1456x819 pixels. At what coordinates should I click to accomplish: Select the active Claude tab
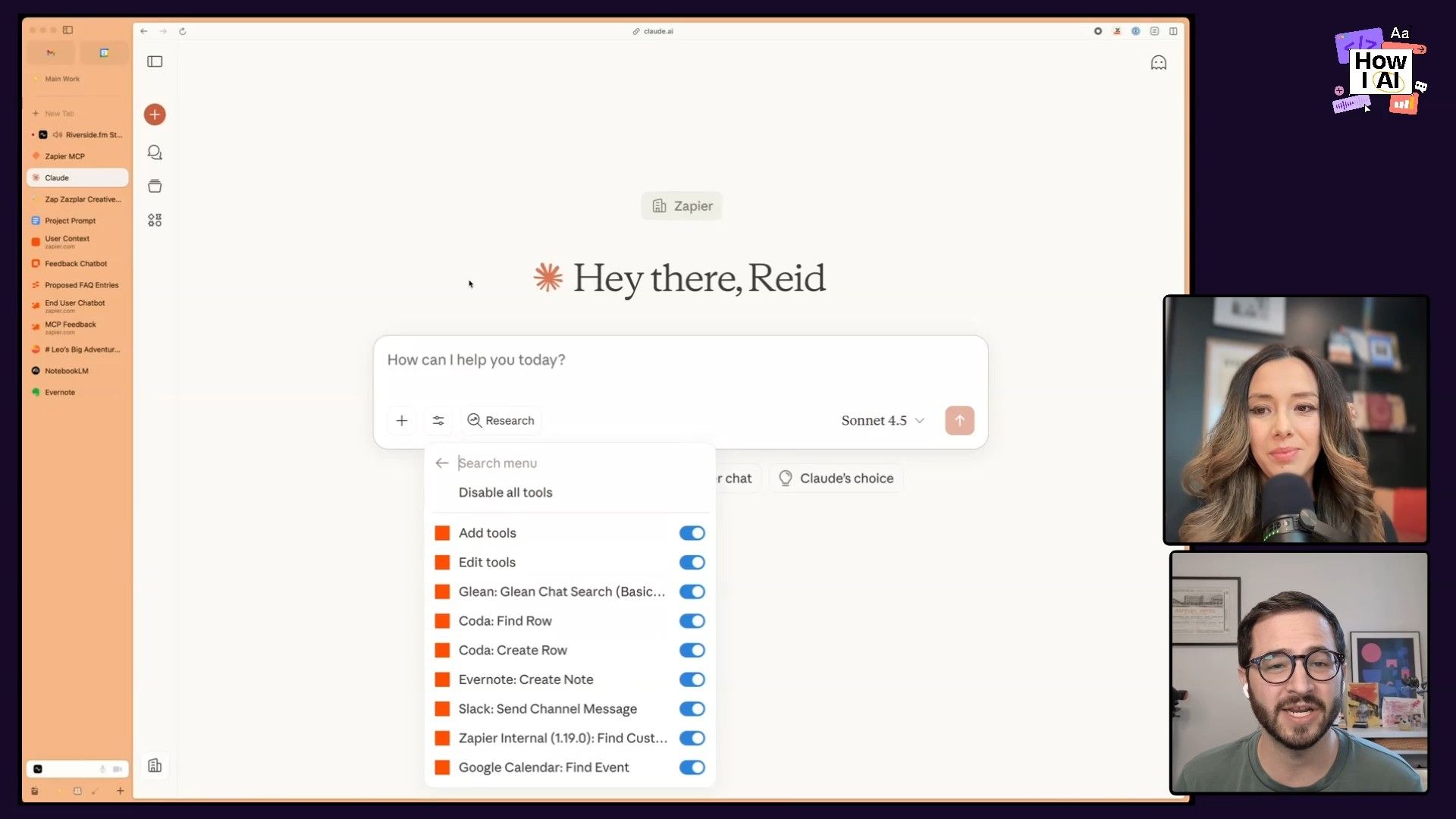click(x=77, y=177)
